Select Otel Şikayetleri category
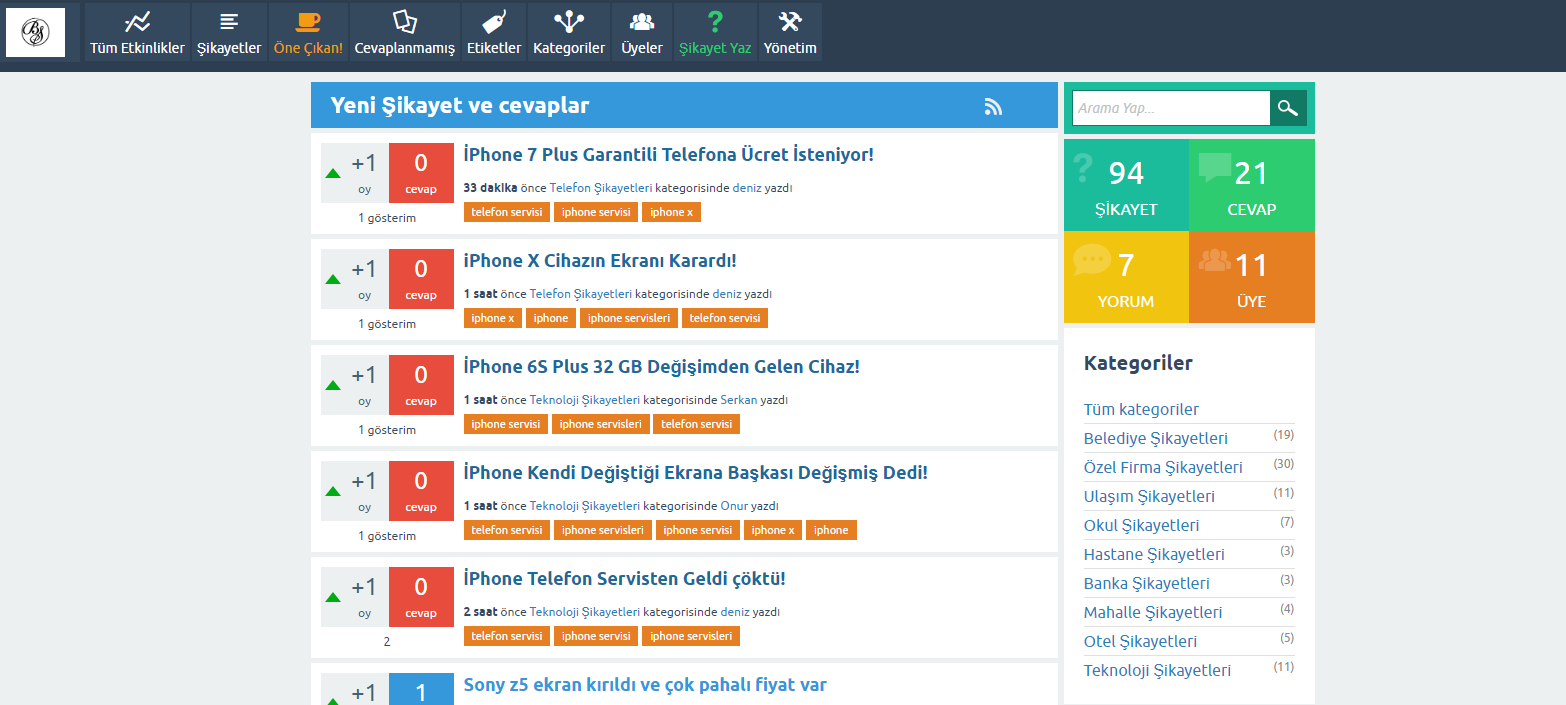 1141,641
